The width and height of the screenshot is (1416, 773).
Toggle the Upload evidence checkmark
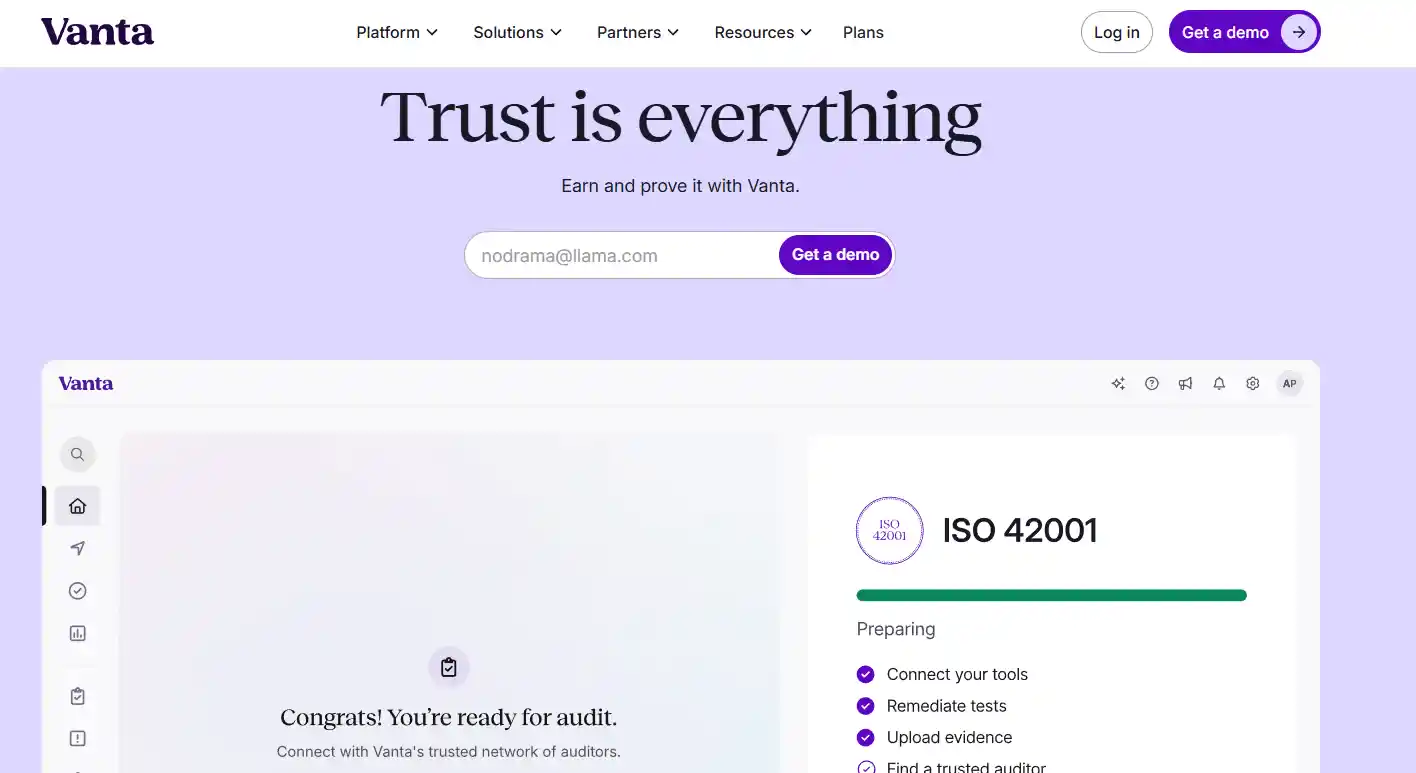coord(866,737)
